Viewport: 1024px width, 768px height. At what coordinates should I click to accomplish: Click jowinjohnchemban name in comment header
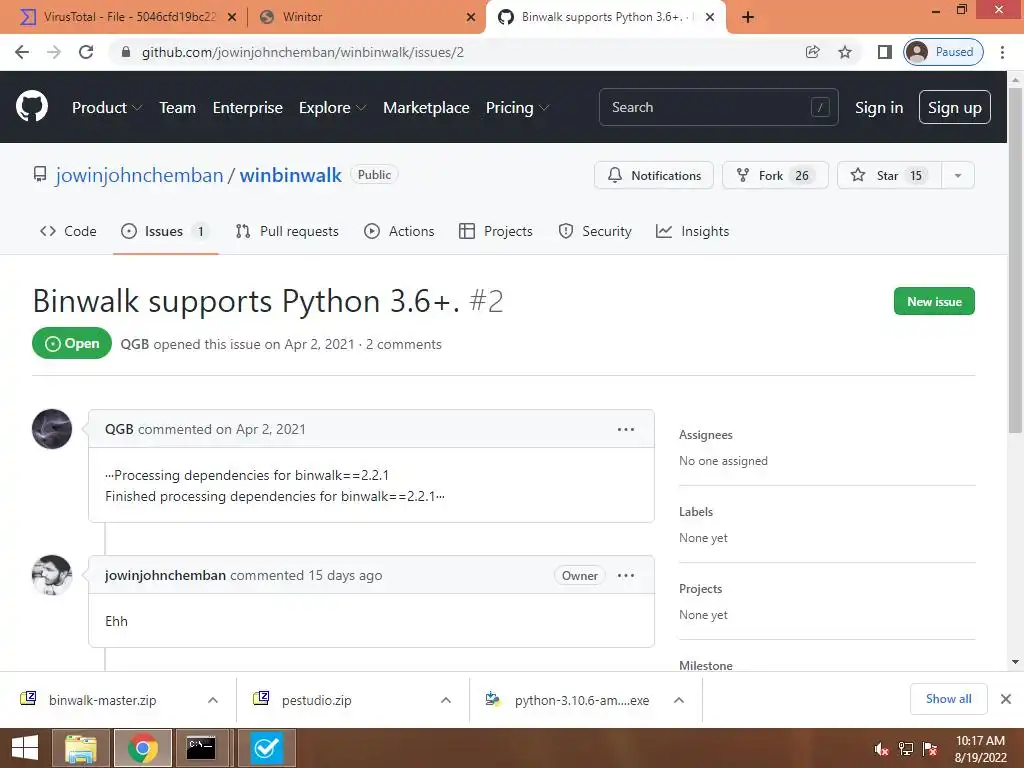(165, 575)
